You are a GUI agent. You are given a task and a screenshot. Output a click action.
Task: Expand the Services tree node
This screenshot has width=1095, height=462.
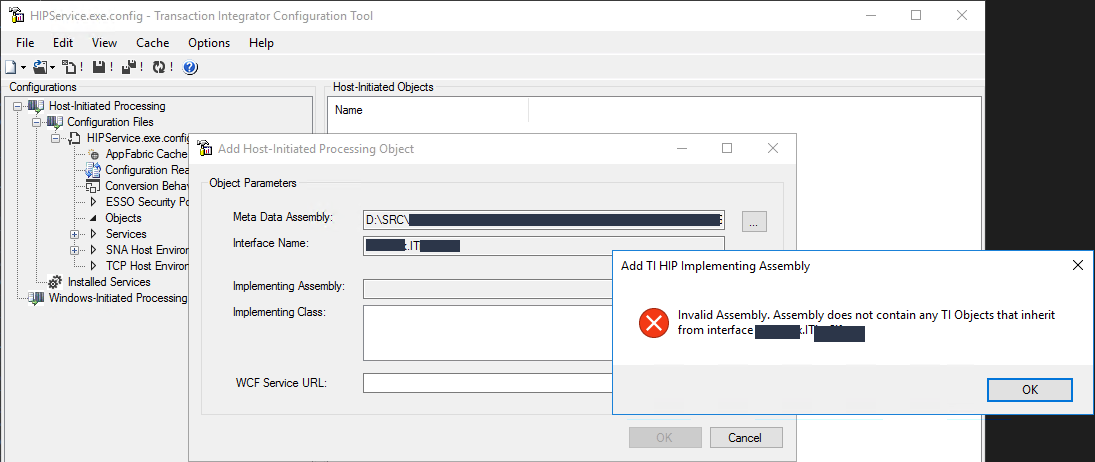(74, 234)
